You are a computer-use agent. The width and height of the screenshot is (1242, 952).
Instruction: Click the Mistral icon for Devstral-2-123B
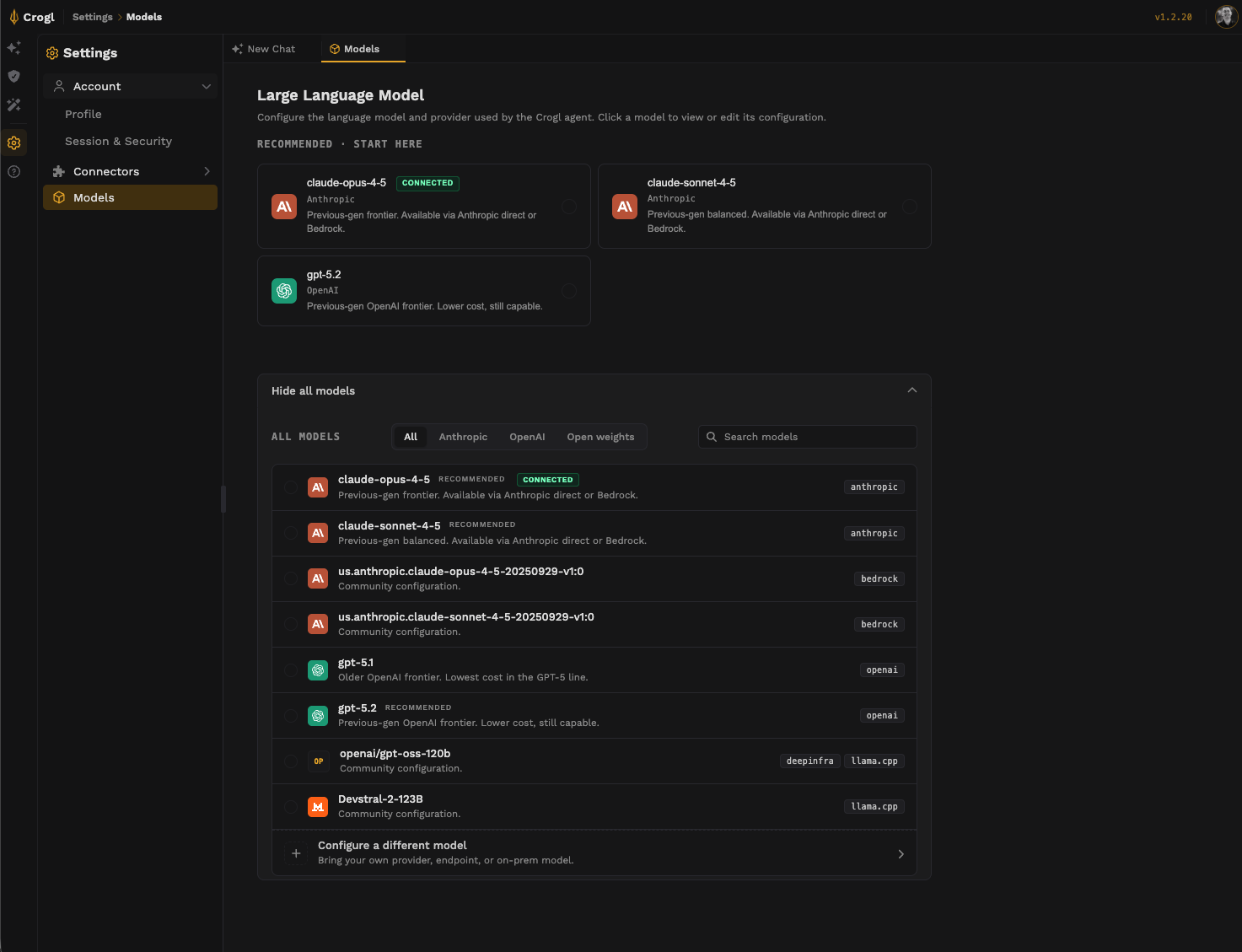(x=318, y=807)
